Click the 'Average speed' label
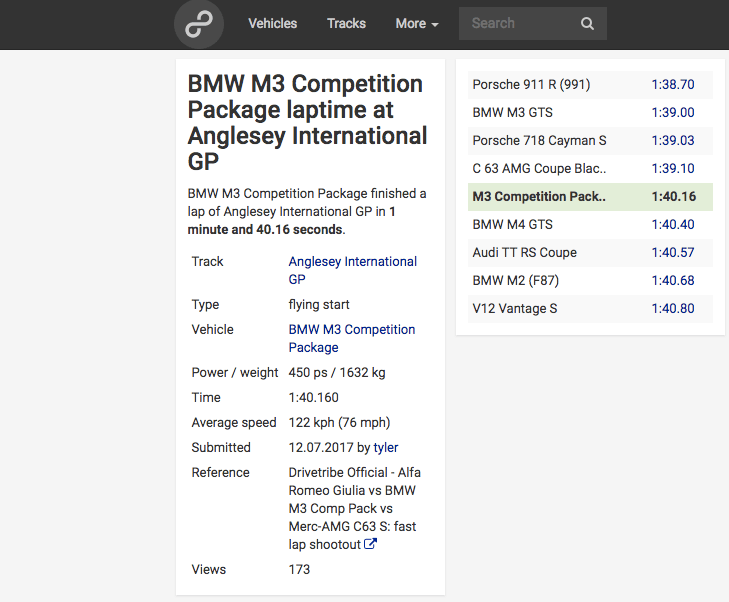 click(x=234, y=422)
